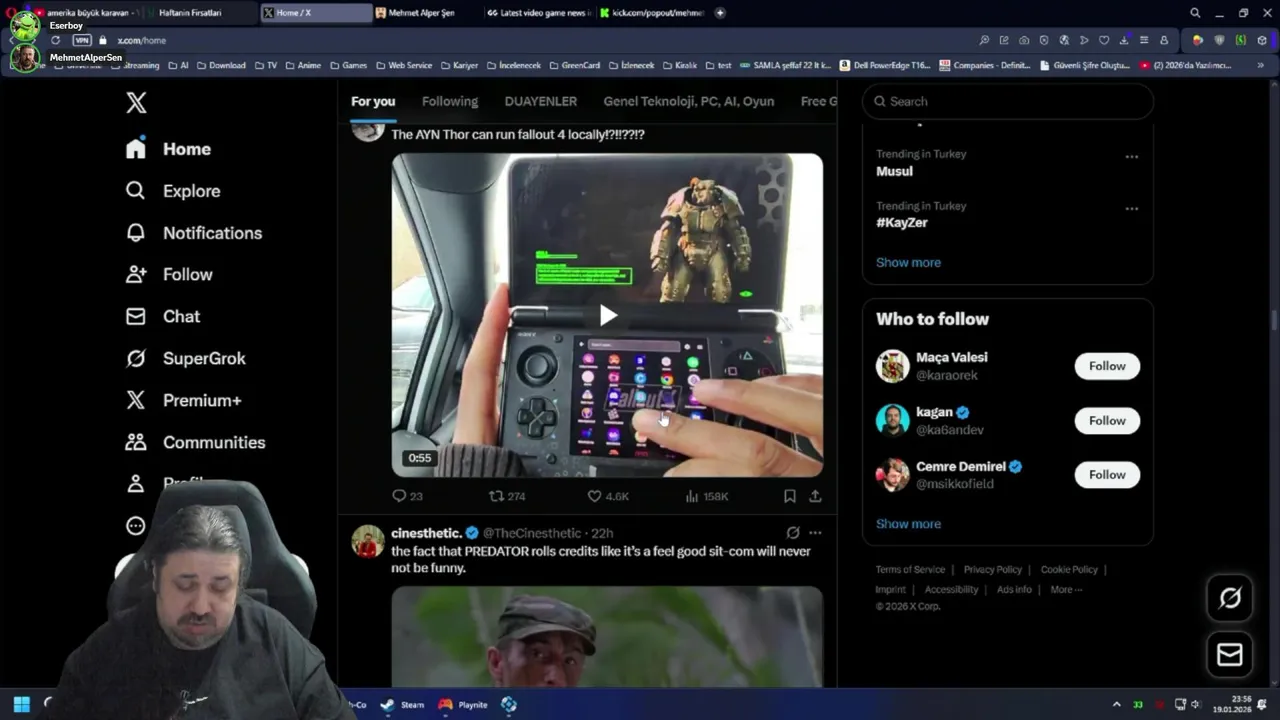This screenshot has width=1280, height=720.
Task: Open the Privacy Policy link
Action: [x=993, y=569]
